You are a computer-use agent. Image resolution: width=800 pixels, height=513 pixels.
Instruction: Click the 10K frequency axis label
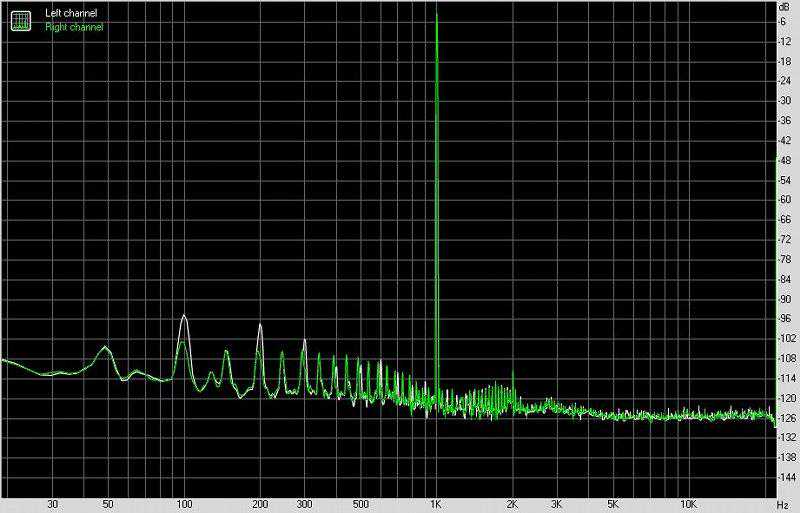(688, 504)
